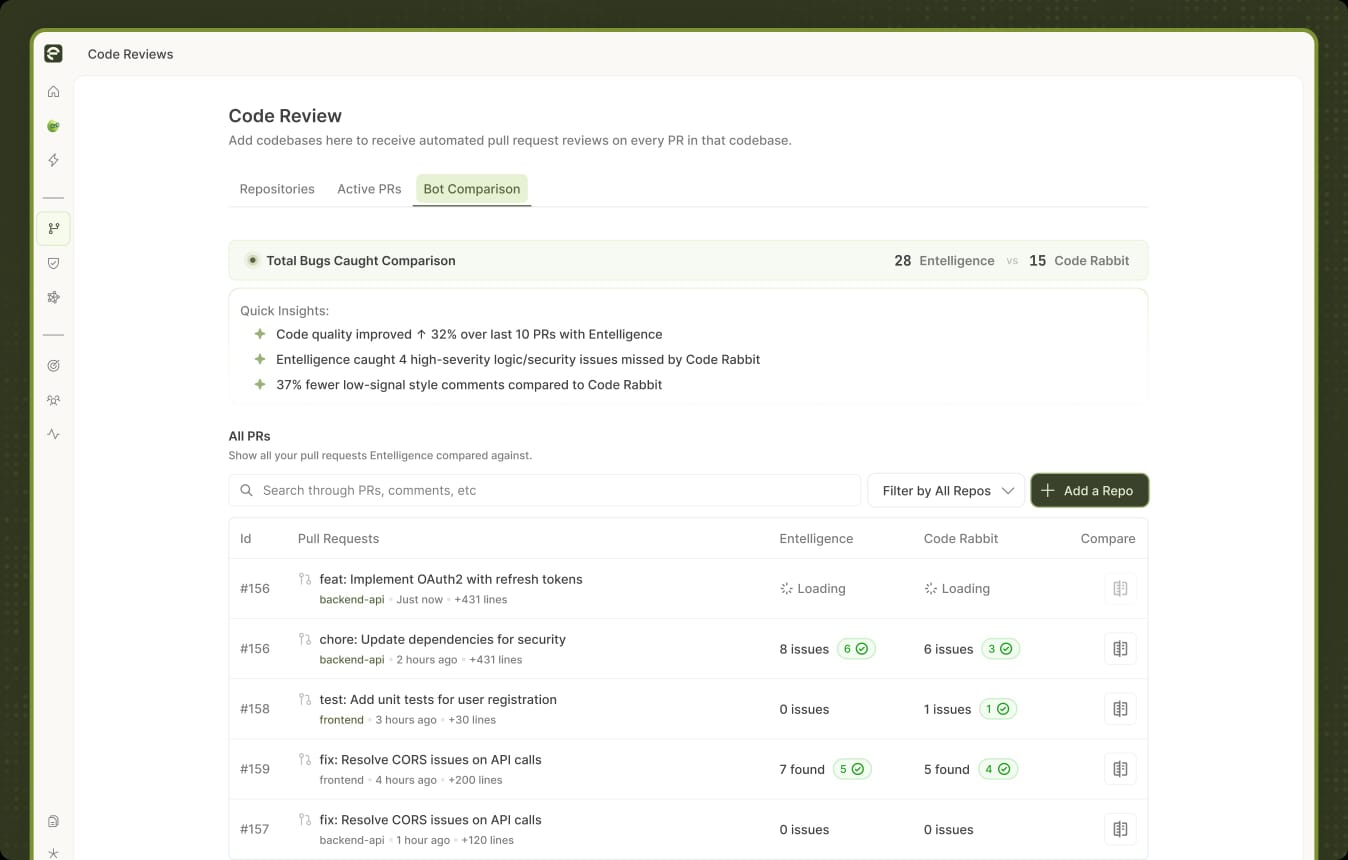Click the 4 resolved badge in row #159

pyautogui.click(x=997, y=769)
